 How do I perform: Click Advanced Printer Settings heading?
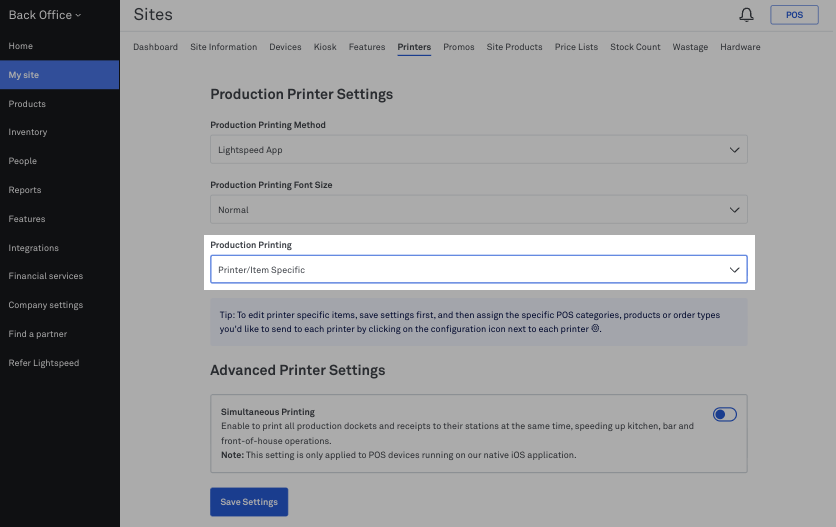[298, 370]
